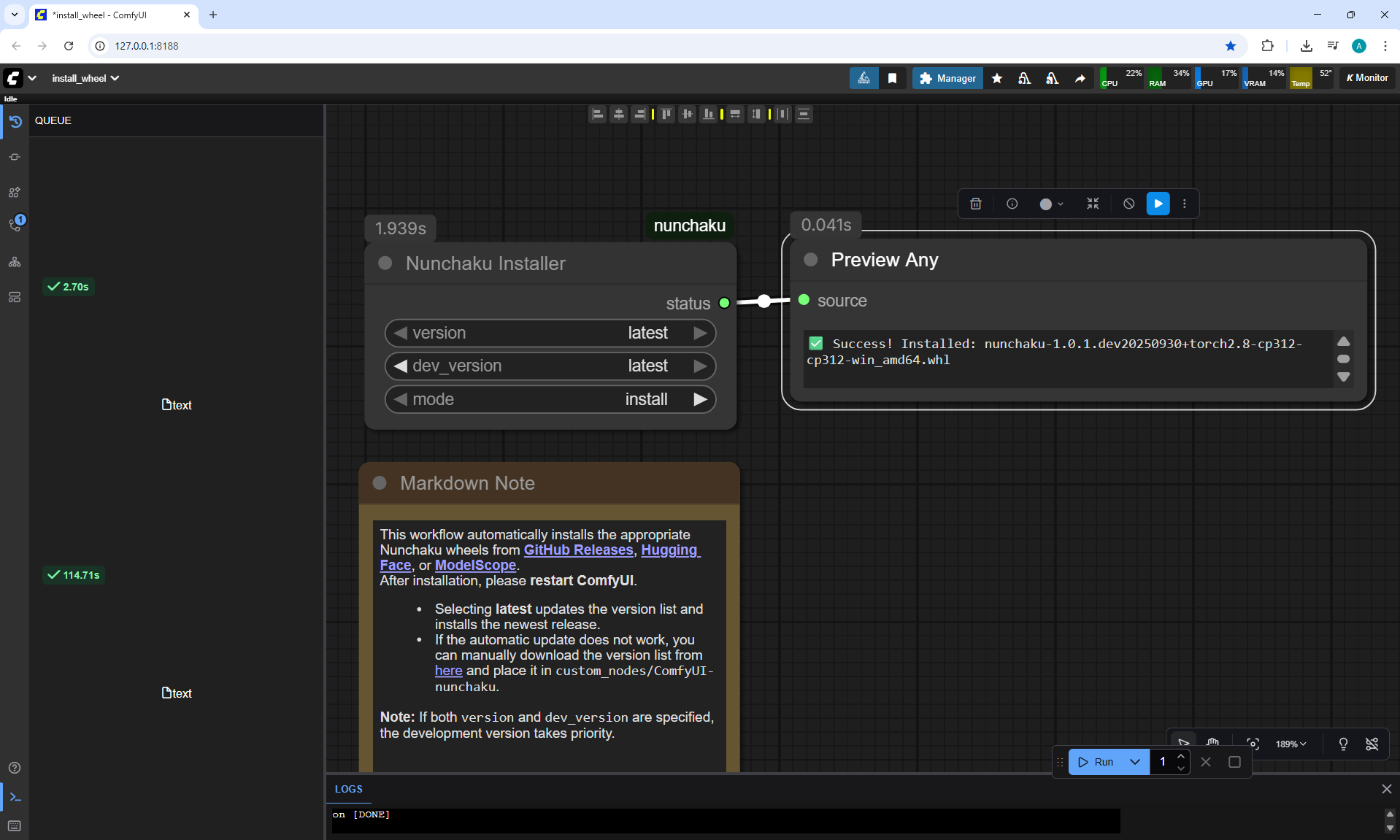The image size is (1400, 840).
Task: Open the install_wheel workflow dropdown
Action: pos(85,78)
